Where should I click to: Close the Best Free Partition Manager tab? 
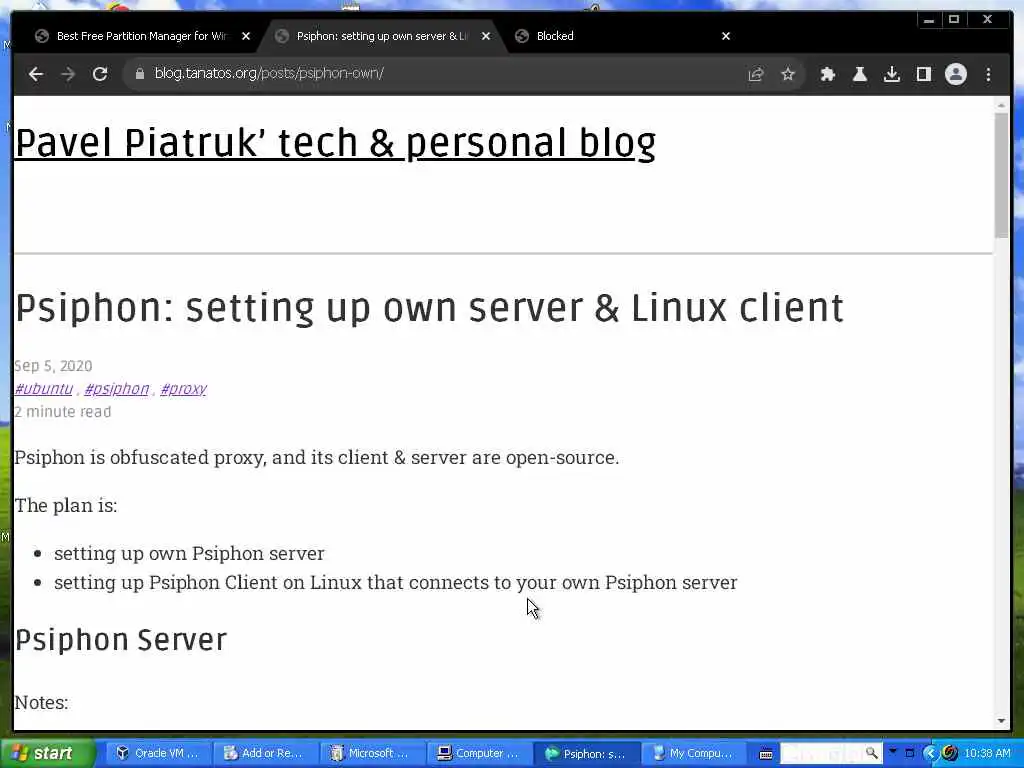[246, 36]
